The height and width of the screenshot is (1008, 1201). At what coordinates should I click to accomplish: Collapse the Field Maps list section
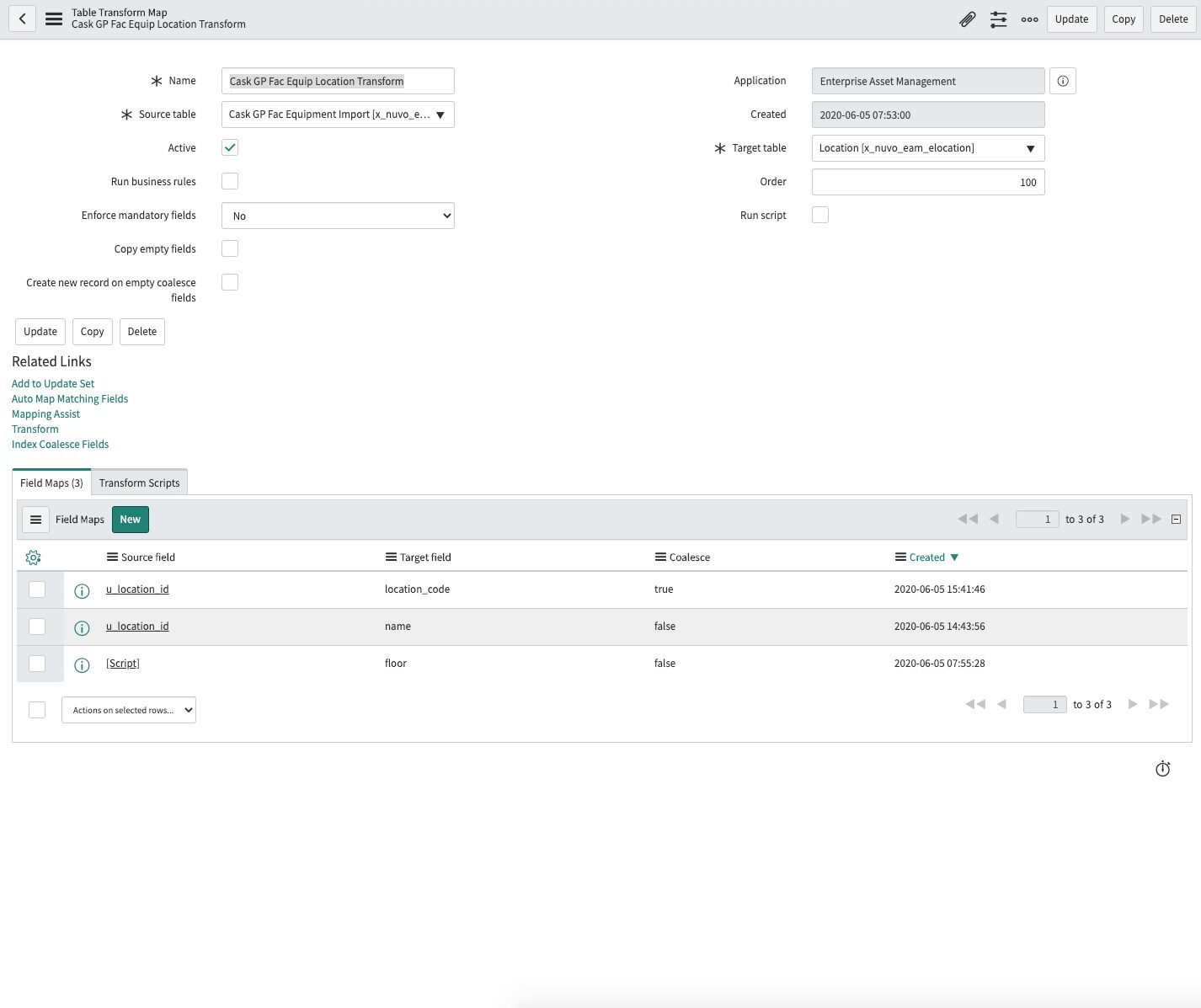pyautogui.click(x=1177, y=519)
